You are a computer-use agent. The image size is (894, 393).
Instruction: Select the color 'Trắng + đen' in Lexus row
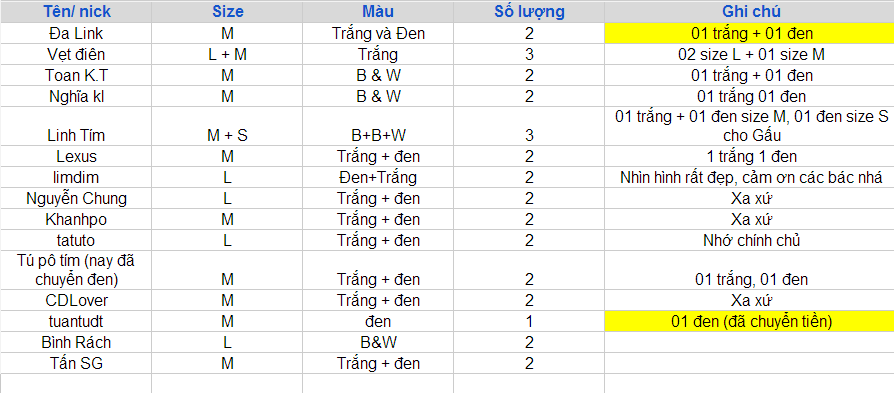tap(378, 156)
